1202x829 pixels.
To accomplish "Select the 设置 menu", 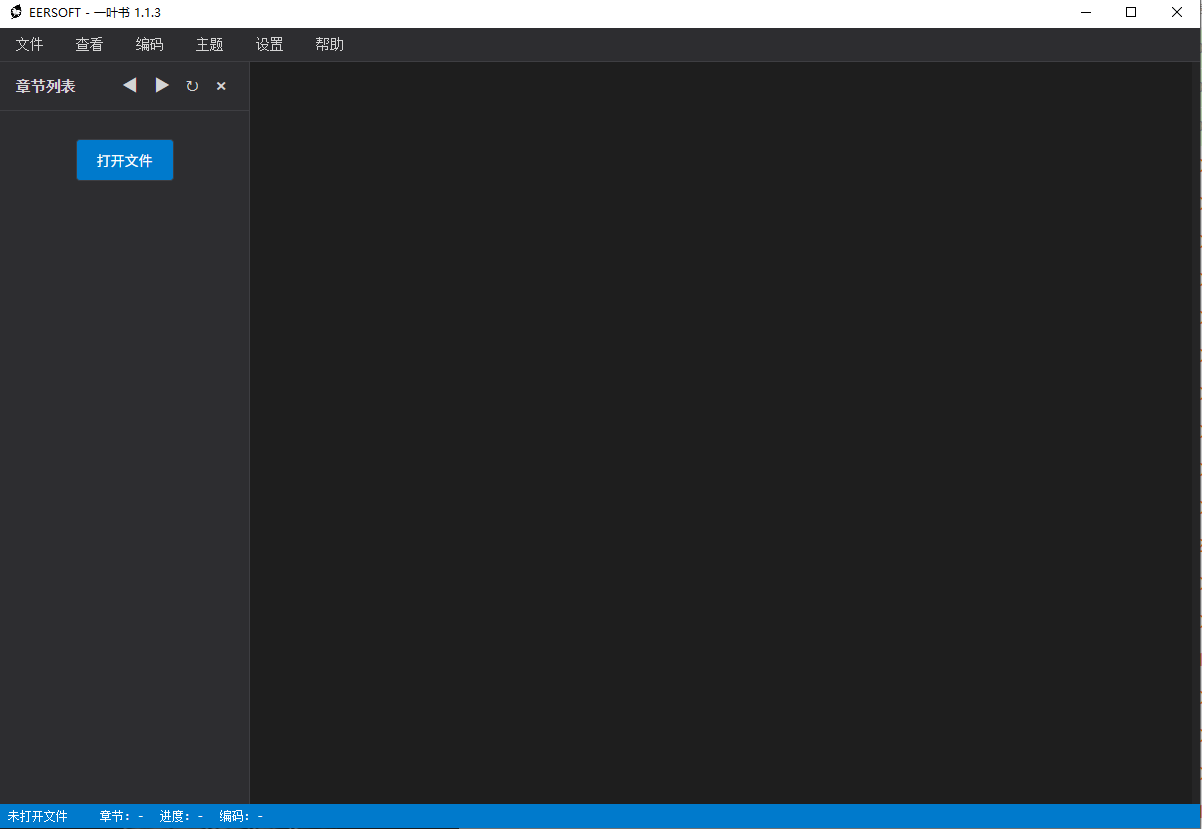I will tap(269, 44).
